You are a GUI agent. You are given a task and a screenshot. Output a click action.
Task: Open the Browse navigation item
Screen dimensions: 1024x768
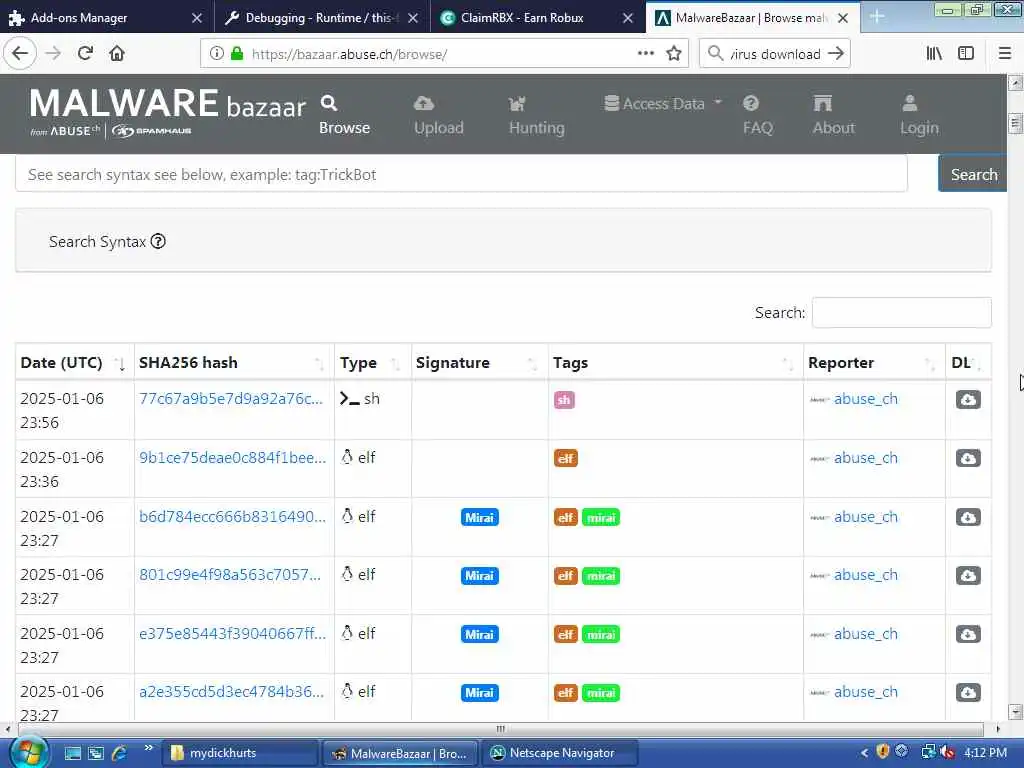click(x=344, y=116)
